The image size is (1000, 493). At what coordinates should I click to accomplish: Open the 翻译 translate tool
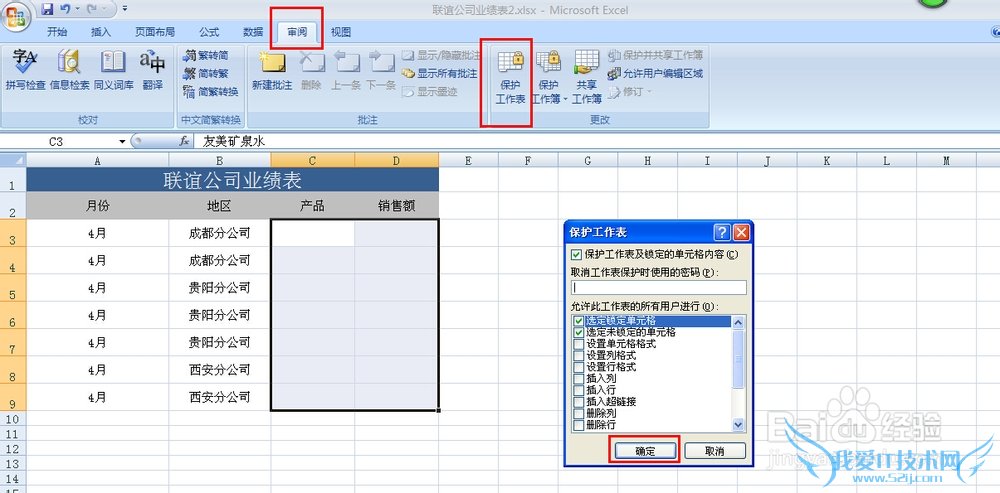pyautogui.click(x=152, y=70)
